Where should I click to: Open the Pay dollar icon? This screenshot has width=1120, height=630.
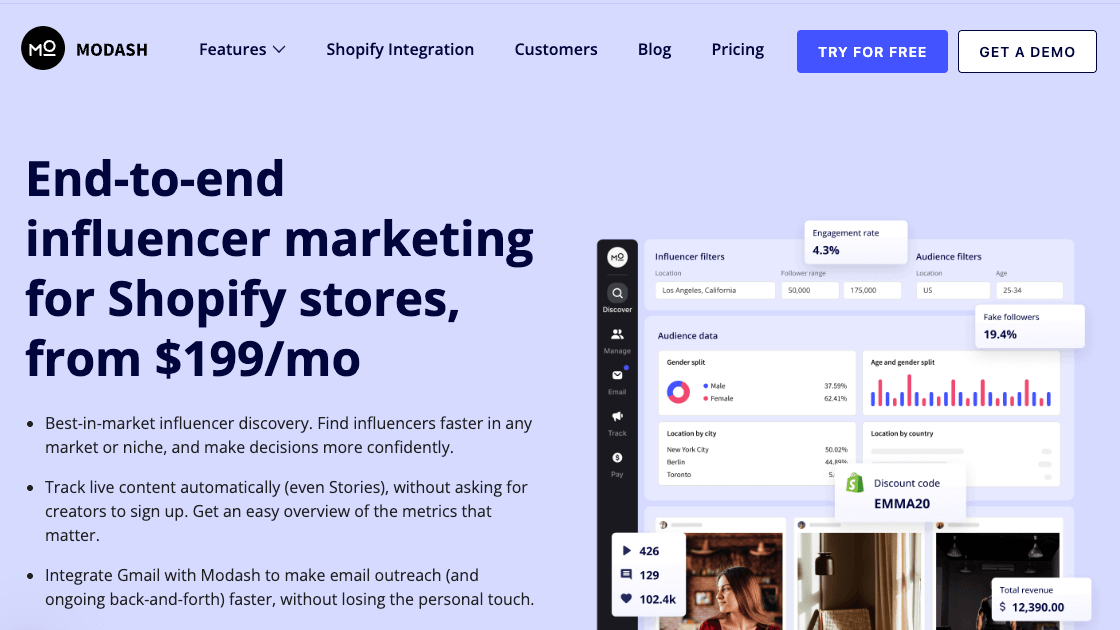pyautogui.click(x=617, y=457)
